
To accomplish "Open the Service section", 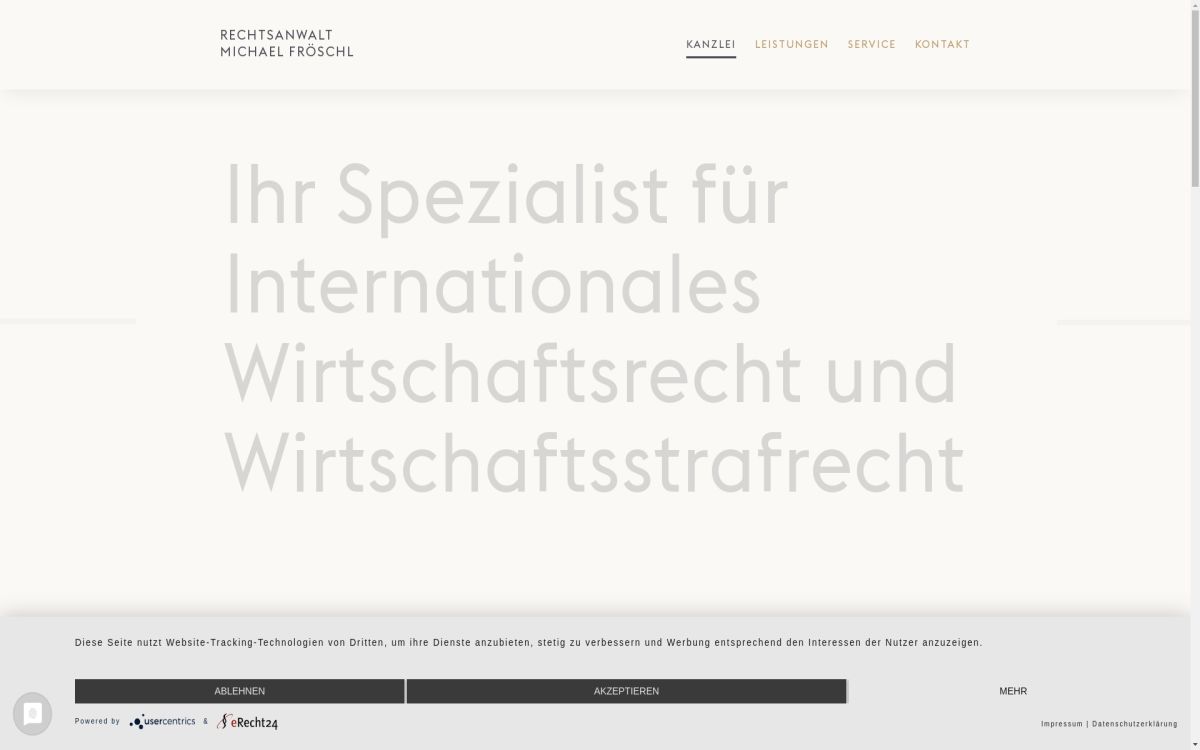I will tap(871, 44).
